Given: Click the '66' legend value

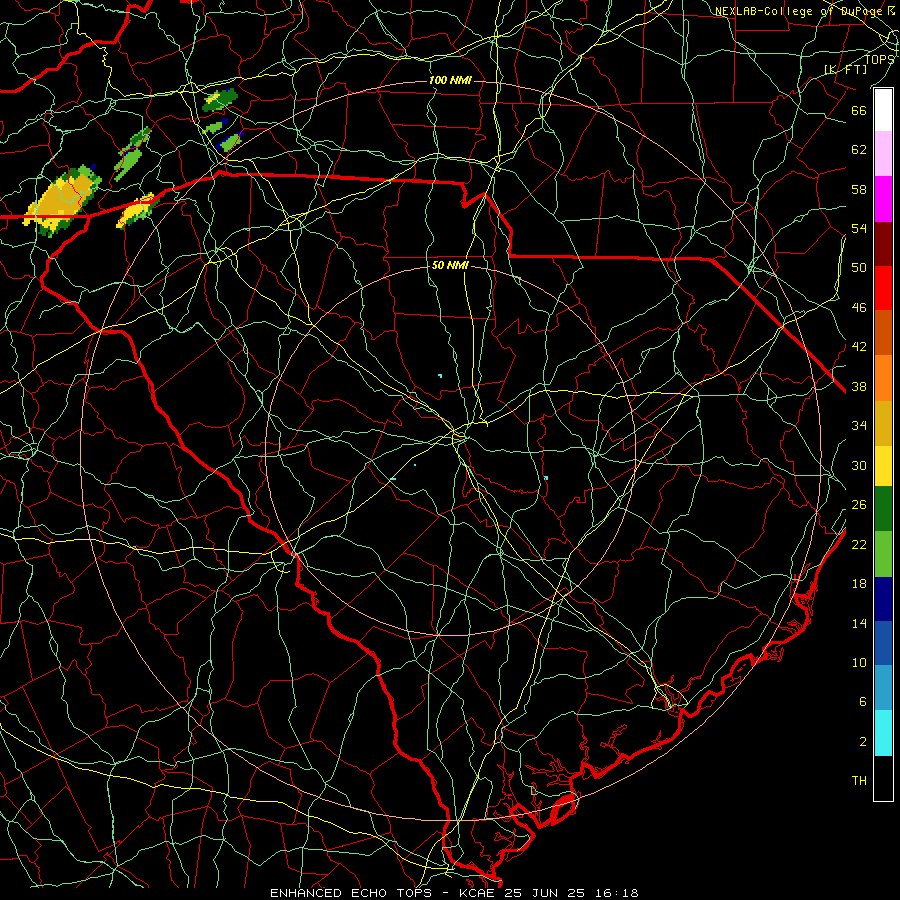Looking at the screenshot, I should coord(859,110).
